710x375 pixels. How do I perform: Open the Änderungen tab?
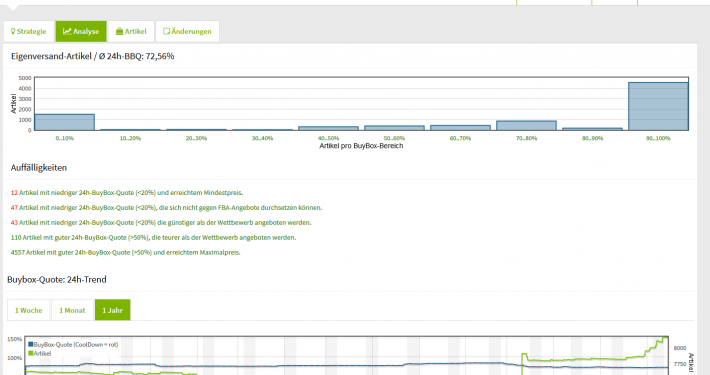(x=187, y=31)
